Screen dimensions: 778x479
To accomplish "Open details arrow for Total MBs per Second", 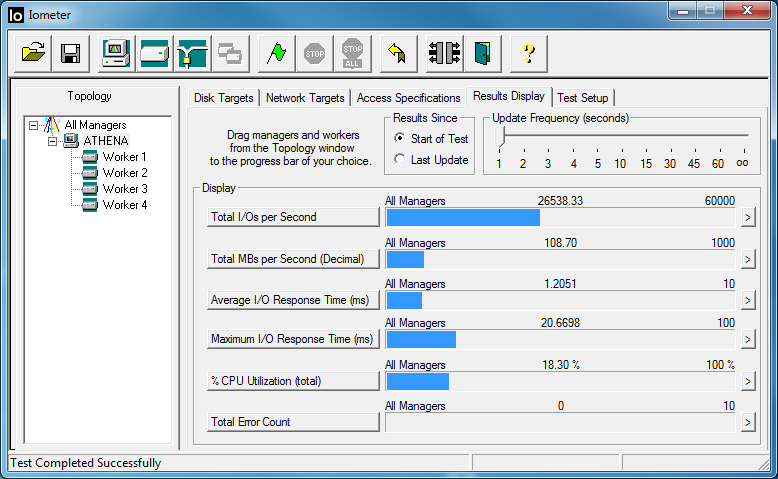I will (748, 259).
